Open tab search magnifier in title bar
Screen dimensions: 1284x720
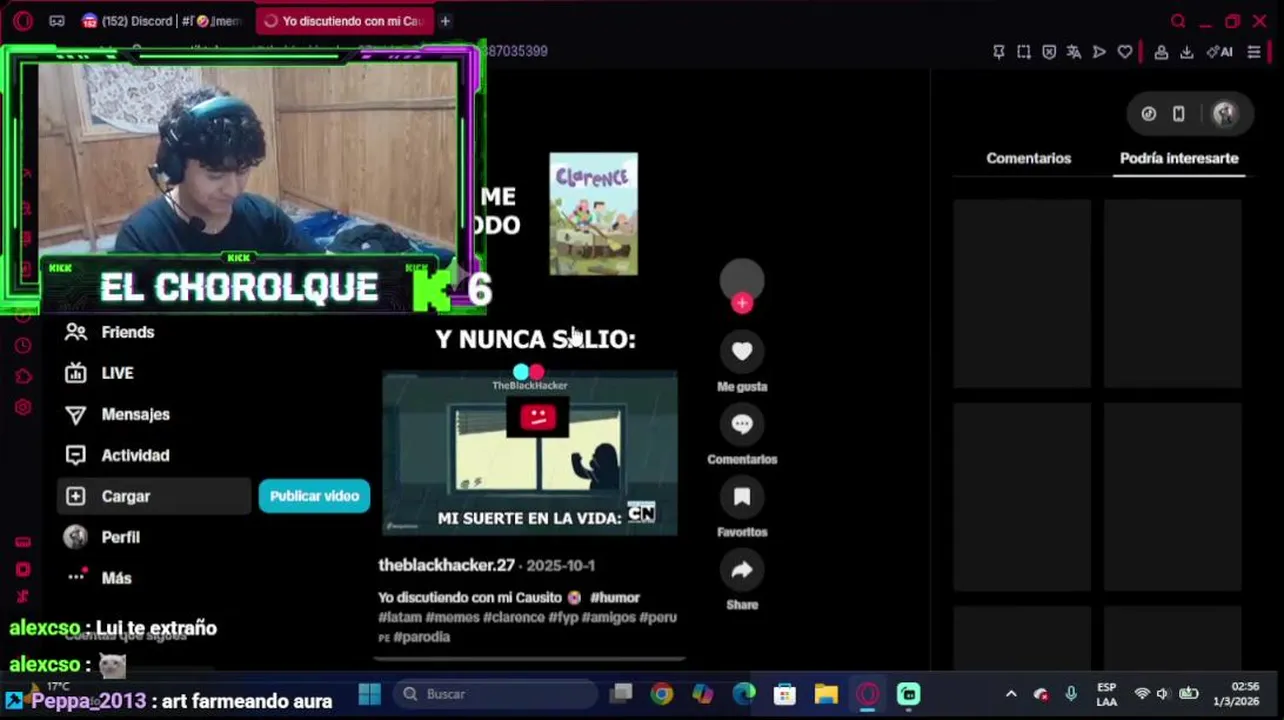[x=1178, y=21]
